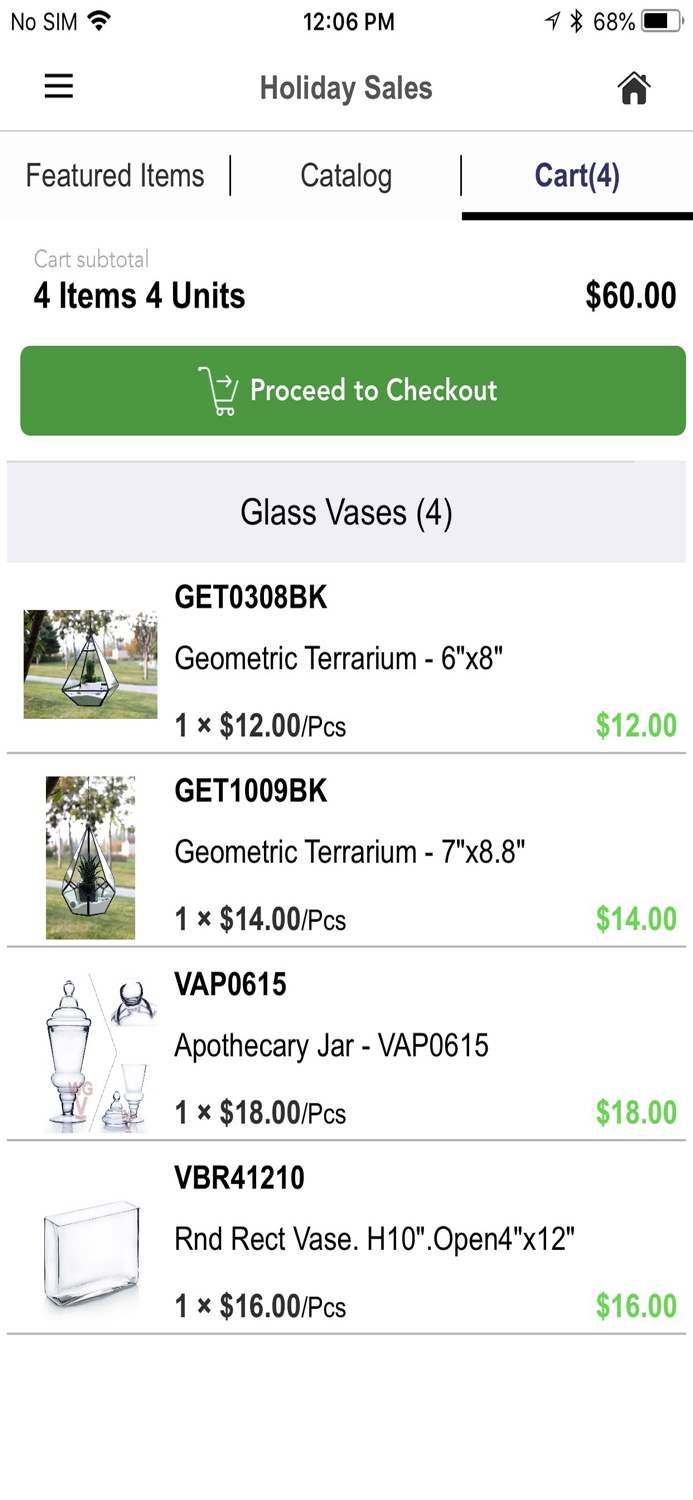This screenshot has height=1500, width=693.
Task: View Apothecary Jar product image
Action: coord(97,1052)
